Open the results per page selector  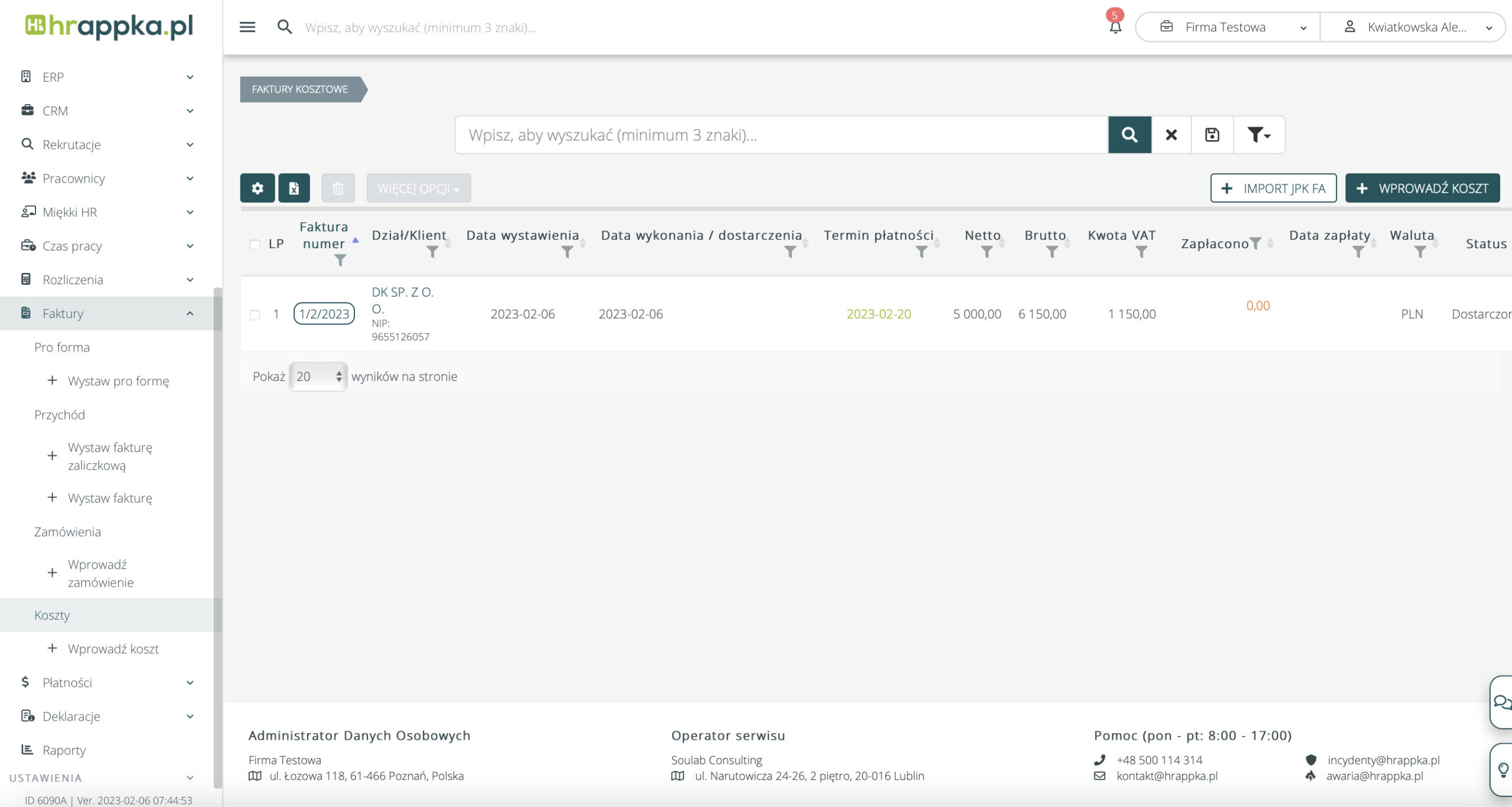click(318, 376)
